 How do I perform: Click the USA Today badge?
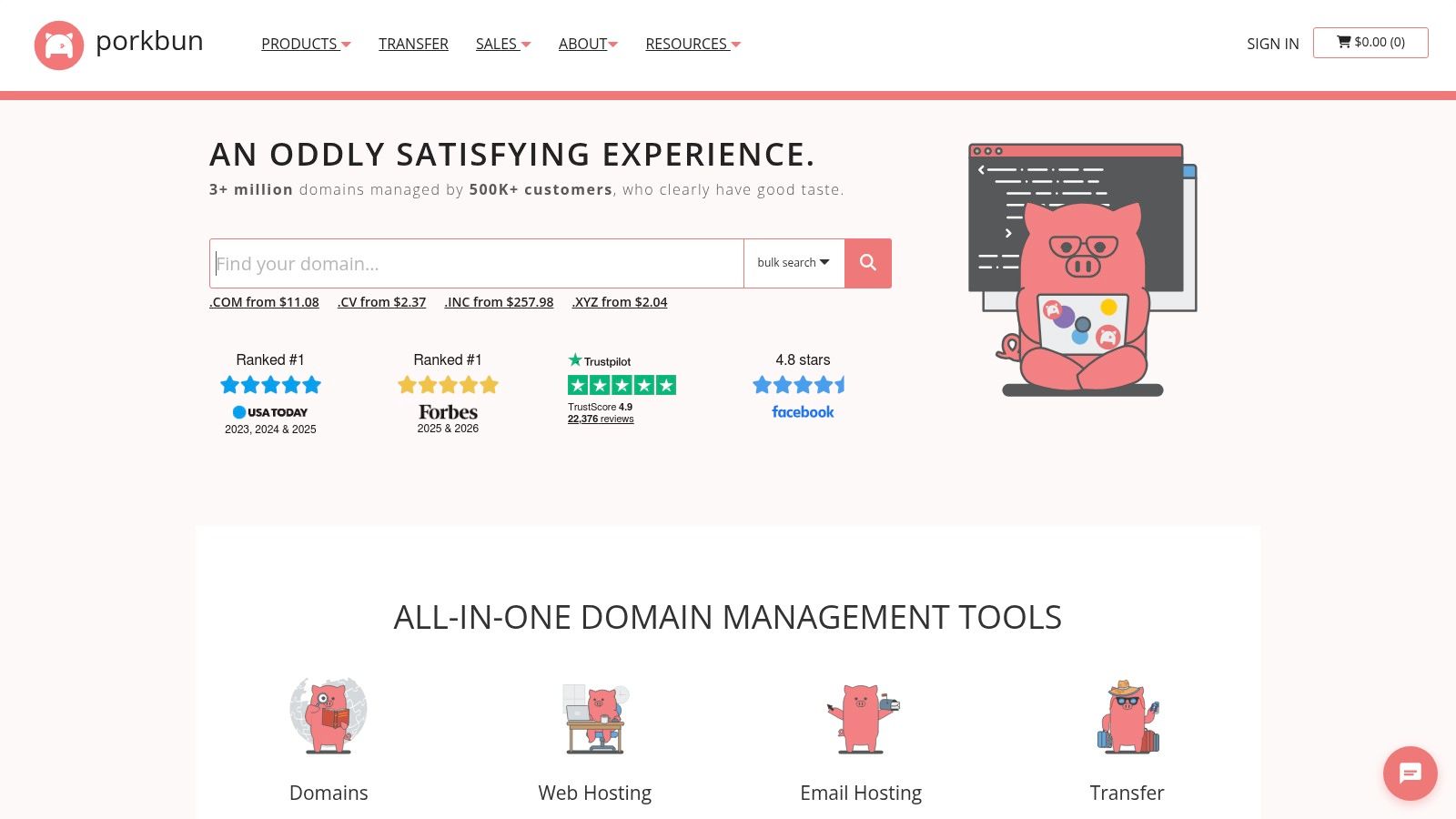click(270, 411)
